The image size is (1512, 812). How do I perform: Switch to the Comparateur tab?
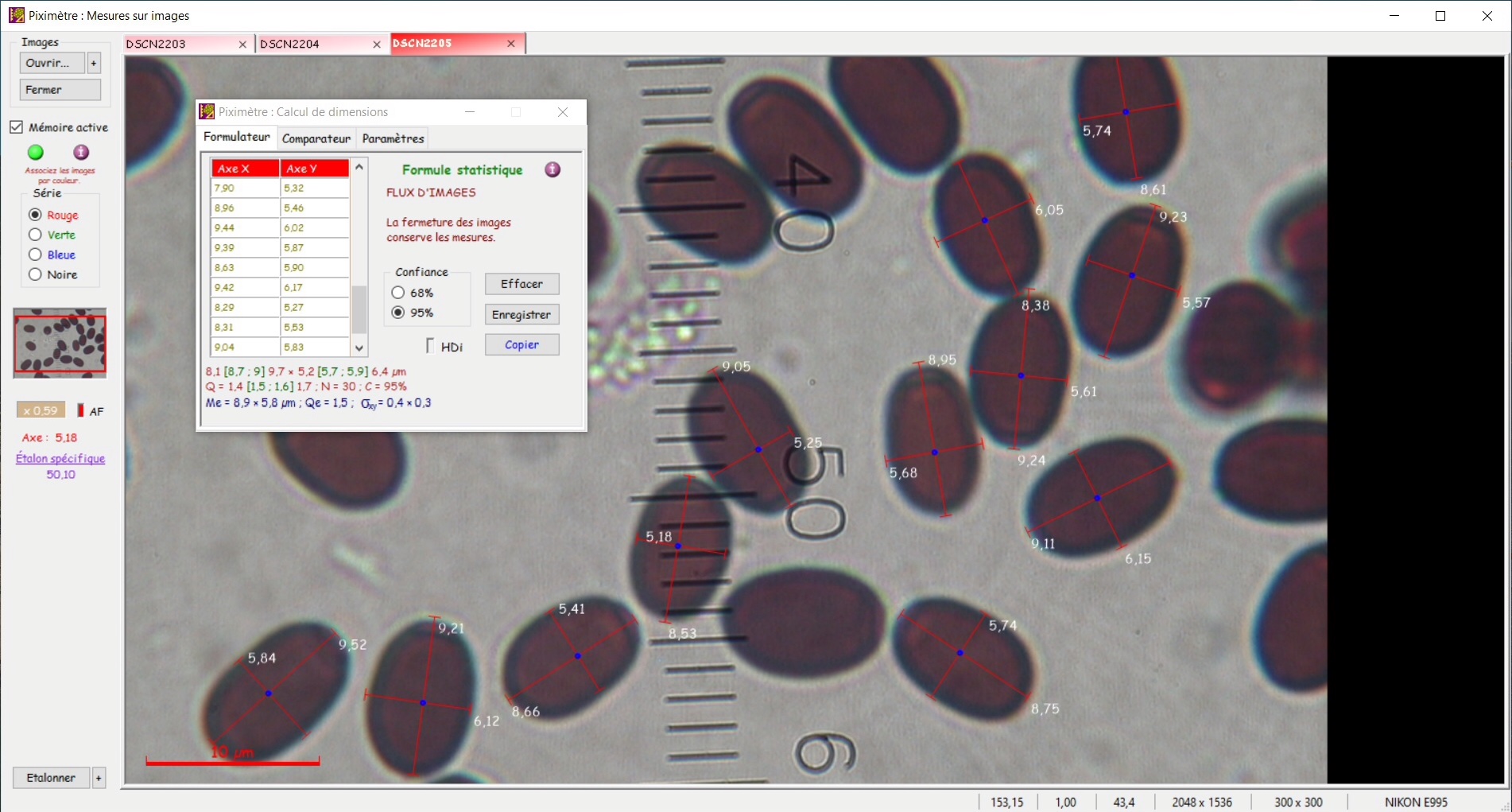coord(316,138)
